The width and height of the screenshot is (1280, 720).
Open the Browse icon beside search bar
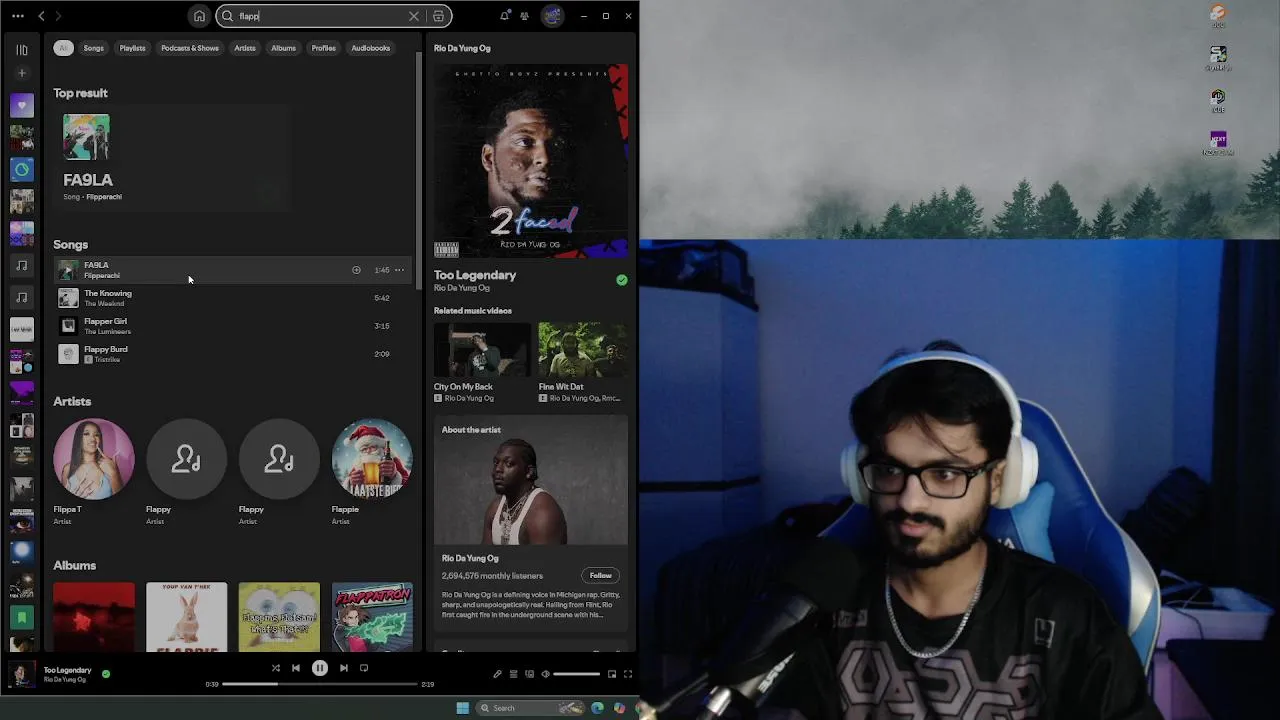tap(438, 16)
